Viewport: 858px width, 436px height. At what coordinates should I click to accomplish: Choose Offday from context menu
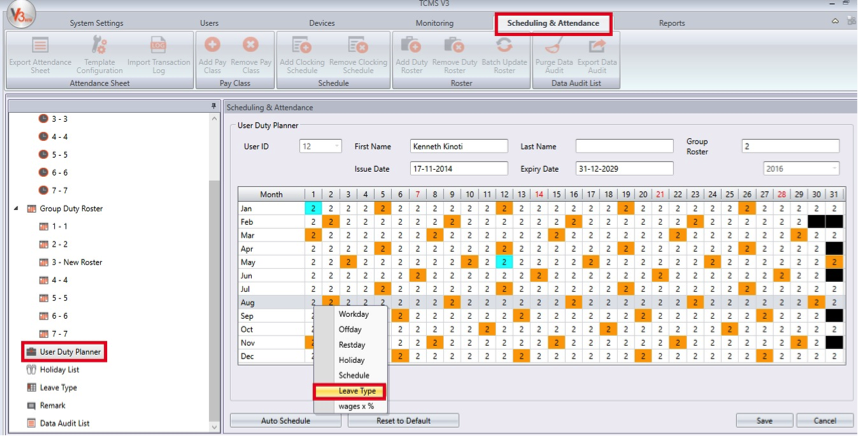coord(350,330)
